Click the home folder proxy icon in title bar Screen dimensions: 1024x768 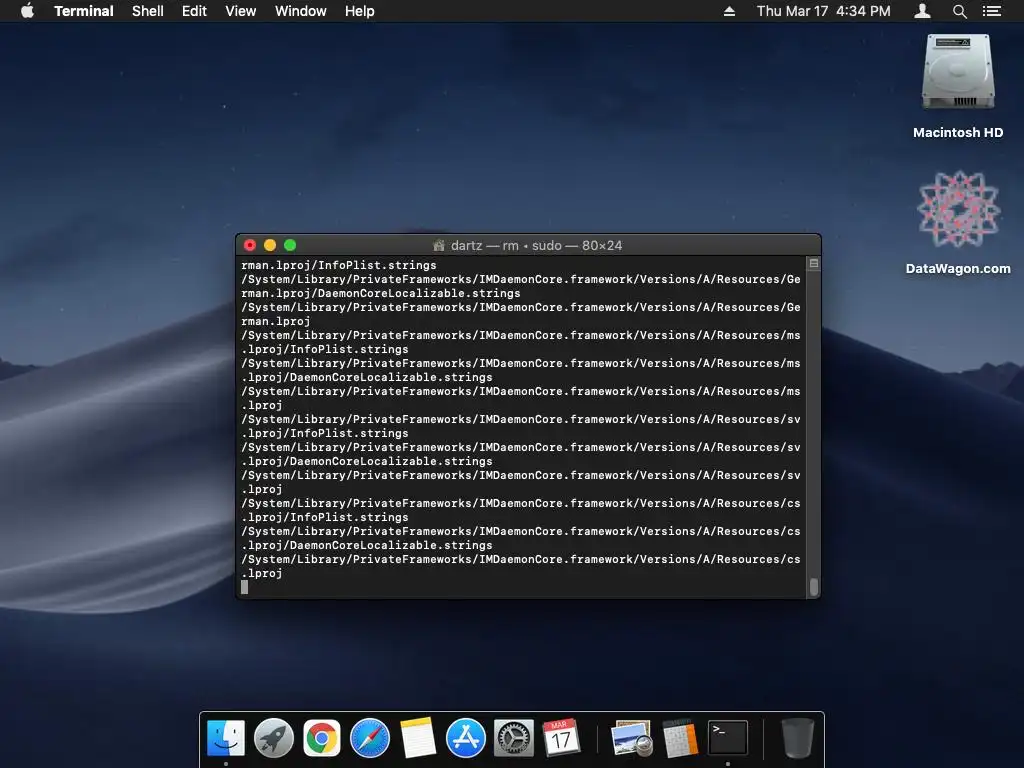439,246
